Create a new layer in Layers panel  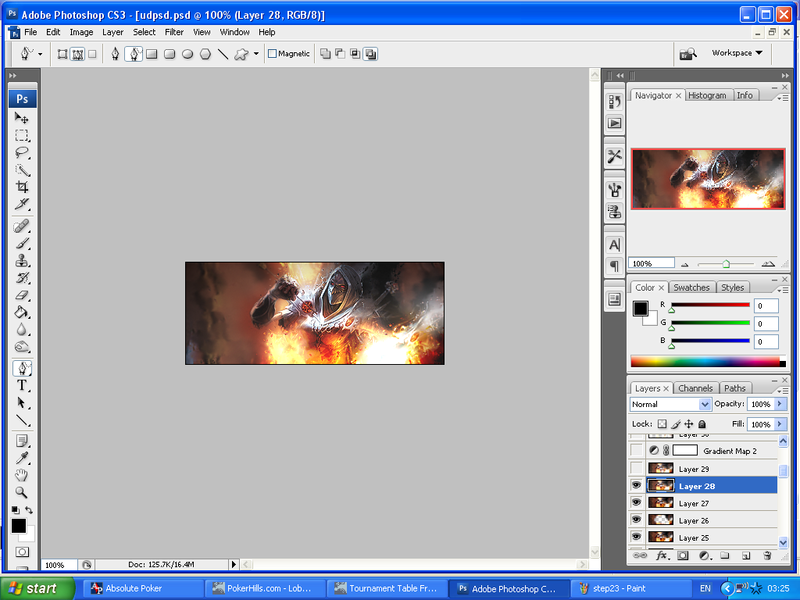[x=746, y=556]
